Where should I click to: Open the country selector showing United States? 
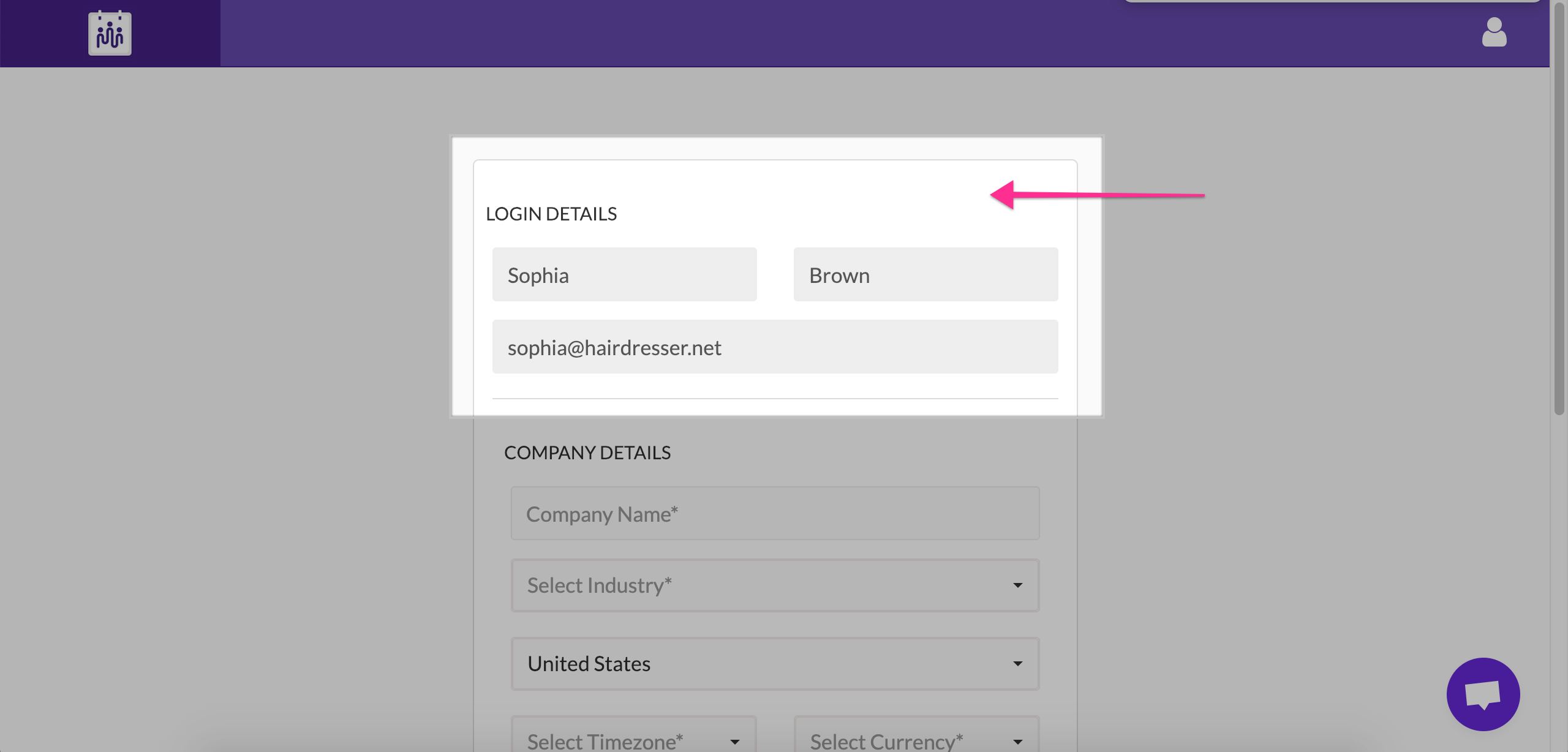775,663
